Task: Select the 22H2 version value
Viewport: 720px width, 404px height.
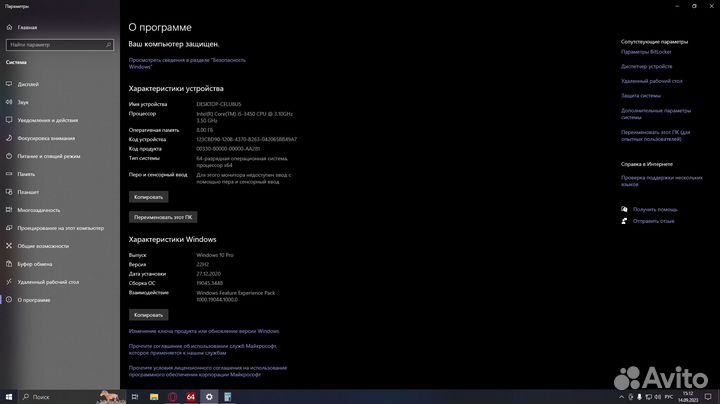Action: coord(202,264)
